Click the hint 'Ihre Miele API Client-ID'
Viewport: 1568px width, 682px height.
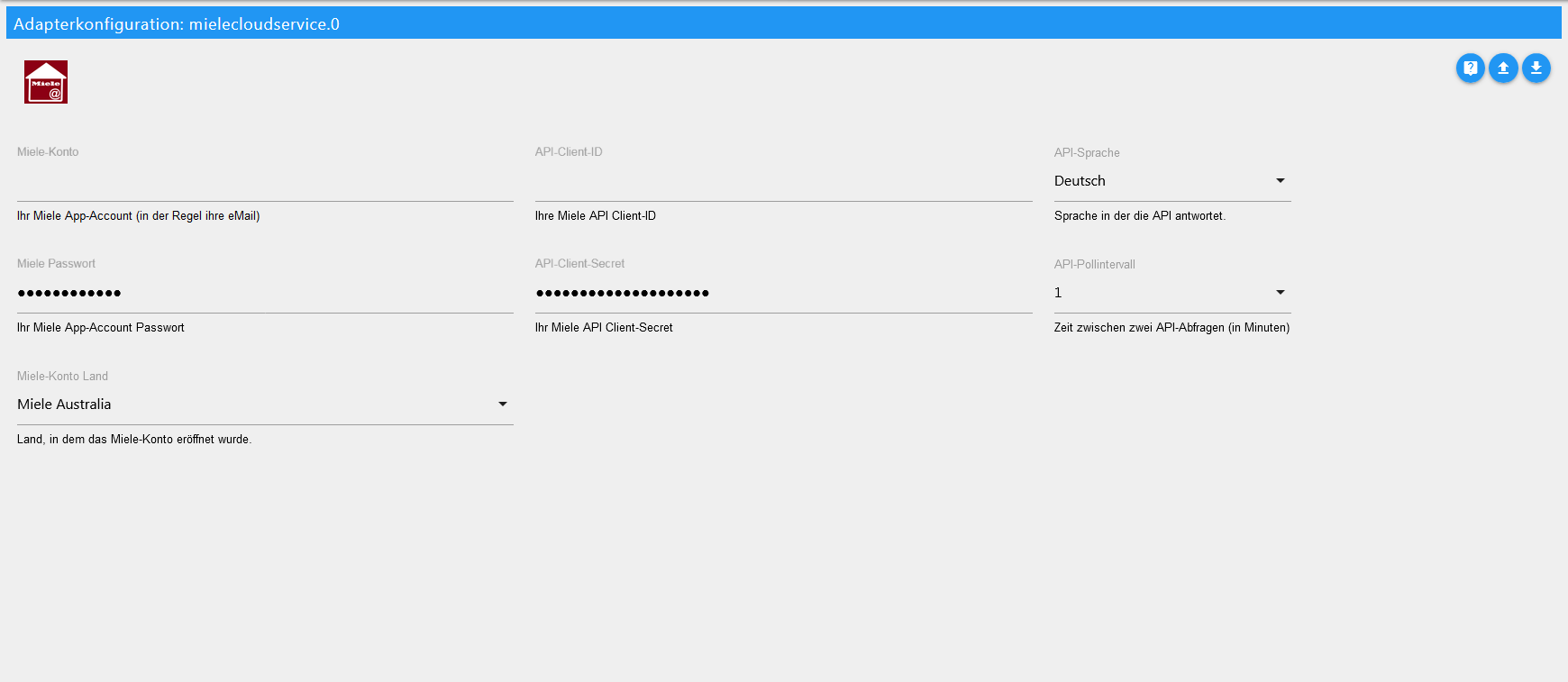point(596,216)
